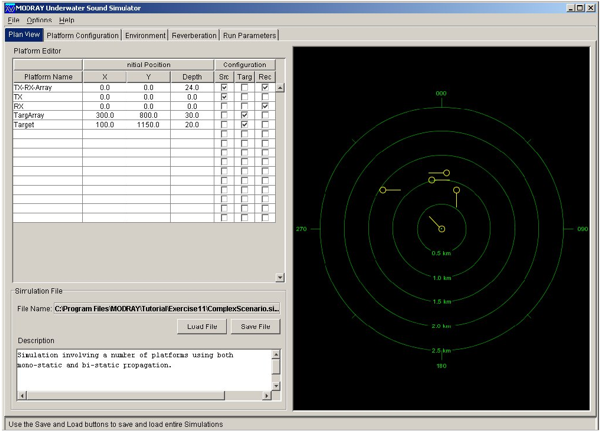Viewport: 600px width, 433px height.
Task: Uncheck Src for the TX platform
Action: 224,97
